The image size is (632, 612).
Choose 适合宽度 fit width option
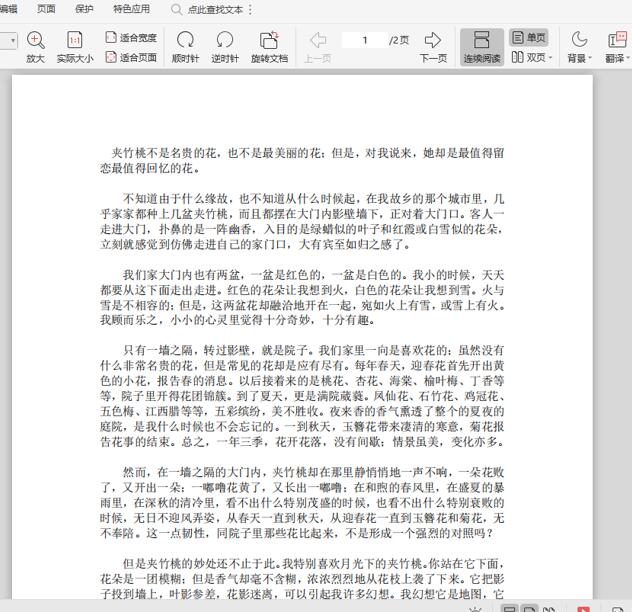pos(131,38)
